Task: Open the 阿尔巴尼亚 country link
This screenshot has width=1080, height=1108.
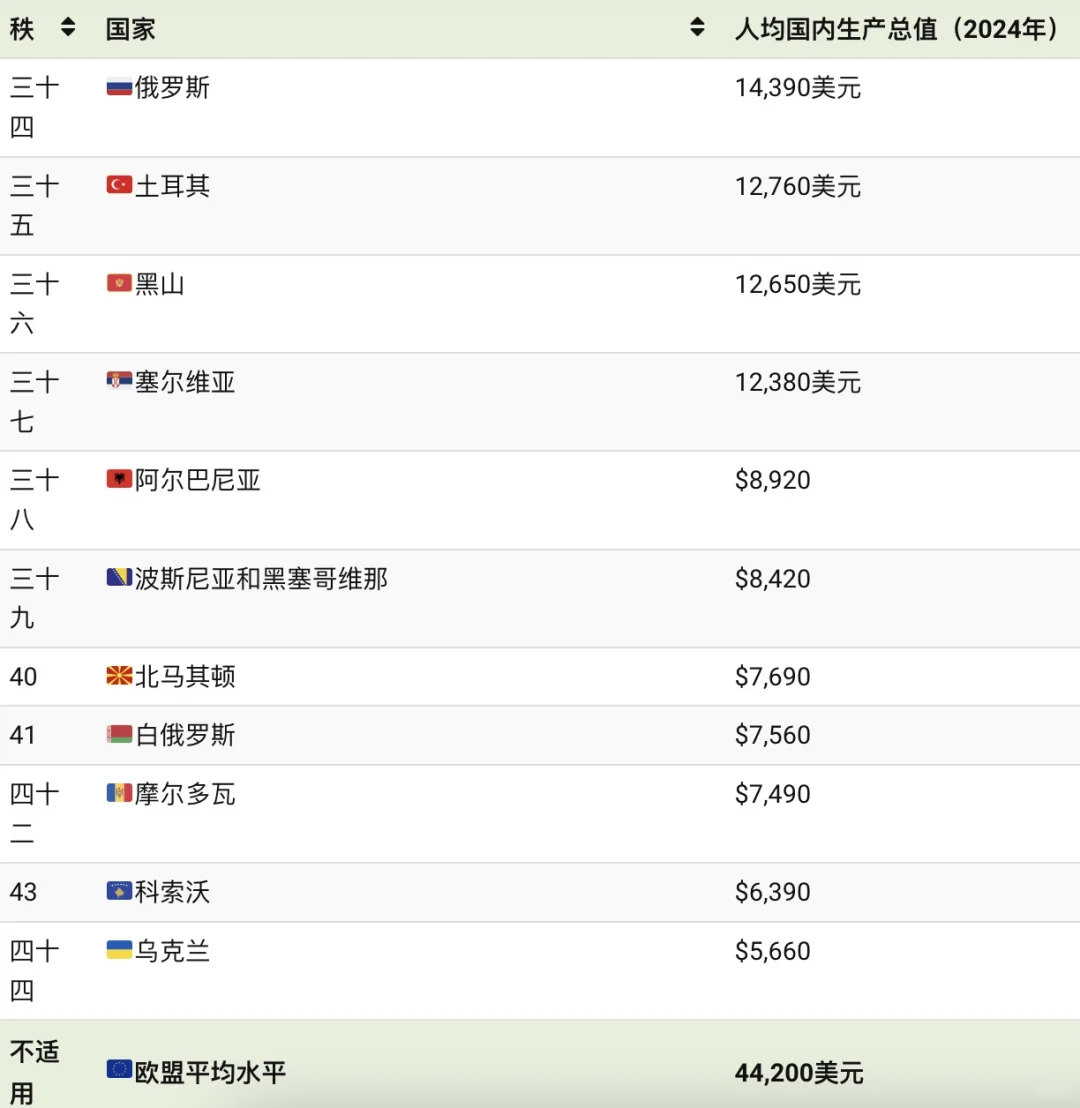Action: (x=197, y=480)
